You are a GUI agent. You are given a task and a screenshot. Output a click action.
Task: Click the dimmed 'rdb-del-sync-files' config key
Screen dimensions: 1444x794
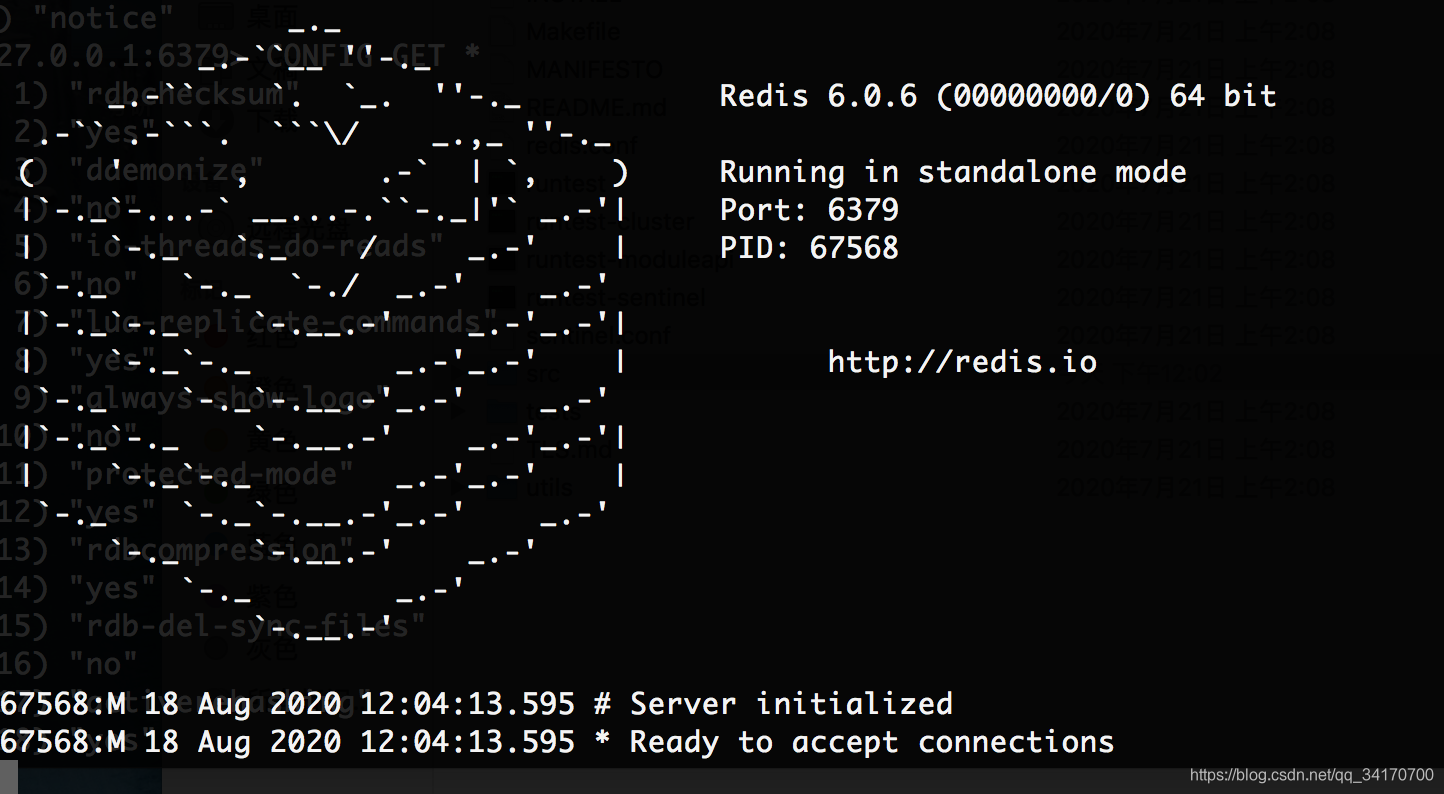pos(248,626)
